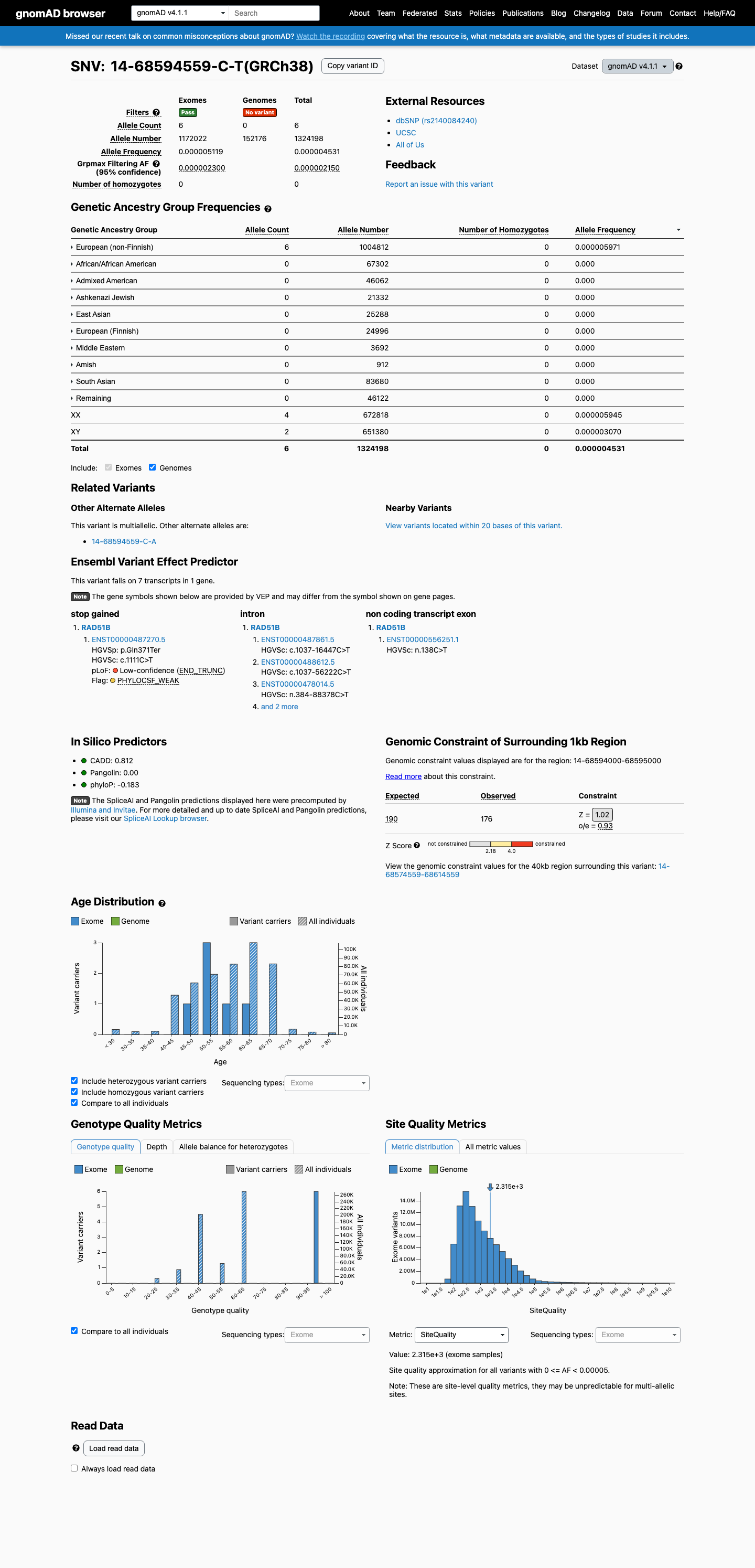The image size is (755, 1568).
Task: Click the Z score constraint color bar
Action: point(501,844)
